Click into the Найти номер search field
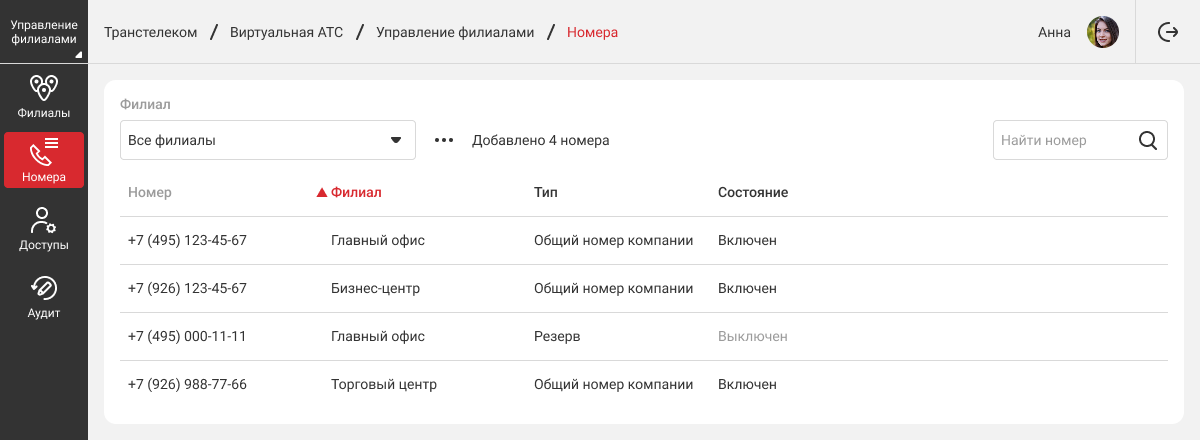The image size is (1200, 440). (x=1060, y=141)
